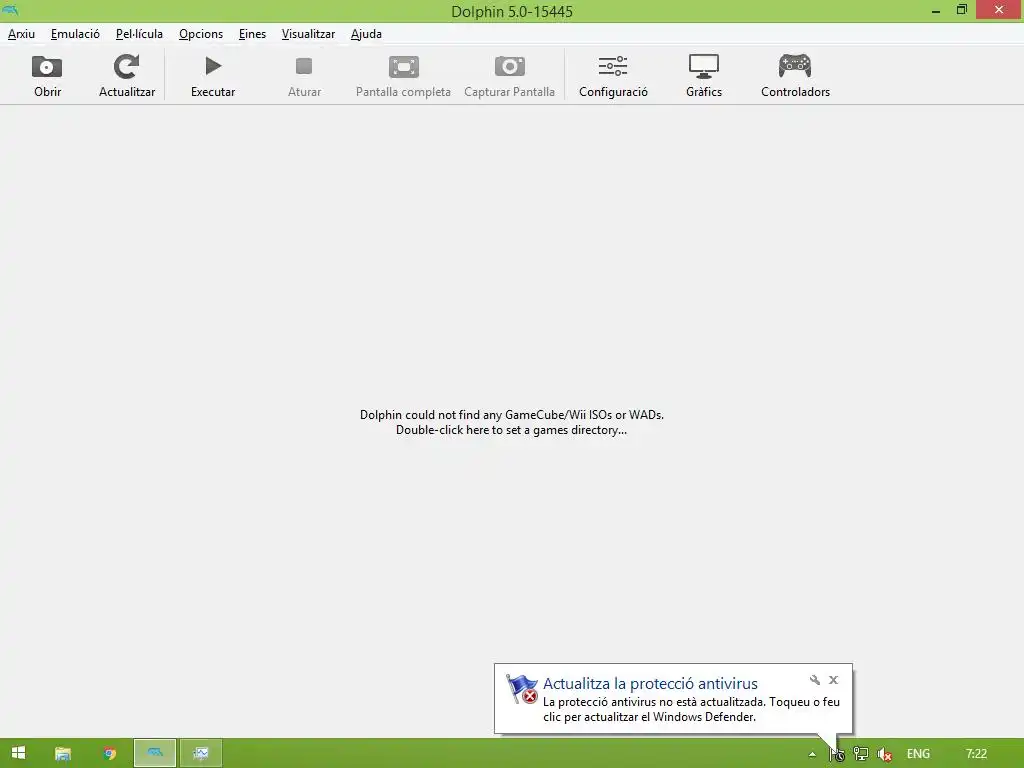Switch input language ENG indicator
The image size is (1024, 768).
click(918, 754)
